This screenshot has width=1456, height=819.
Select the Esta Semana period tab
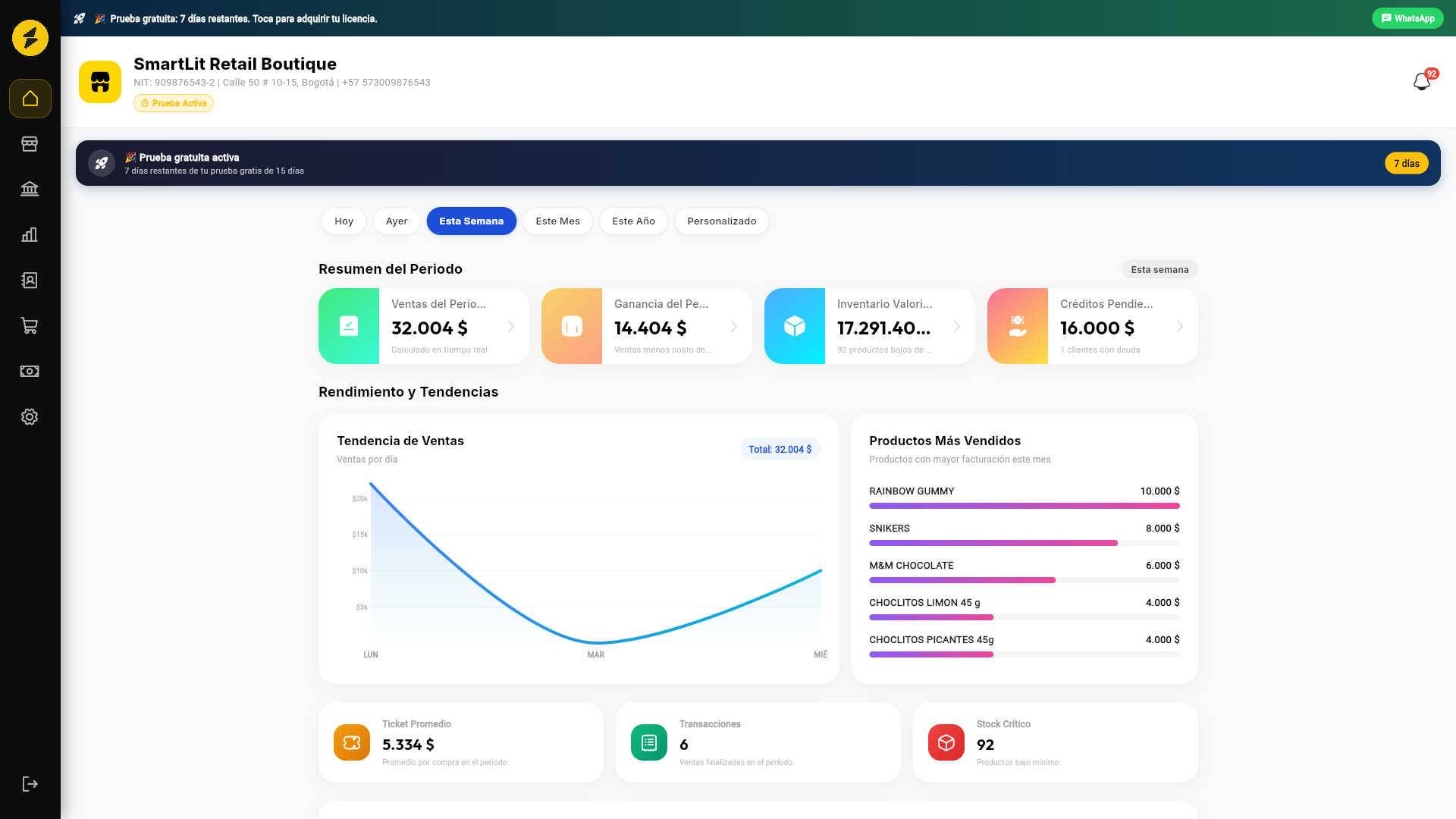tap(472, 221)
